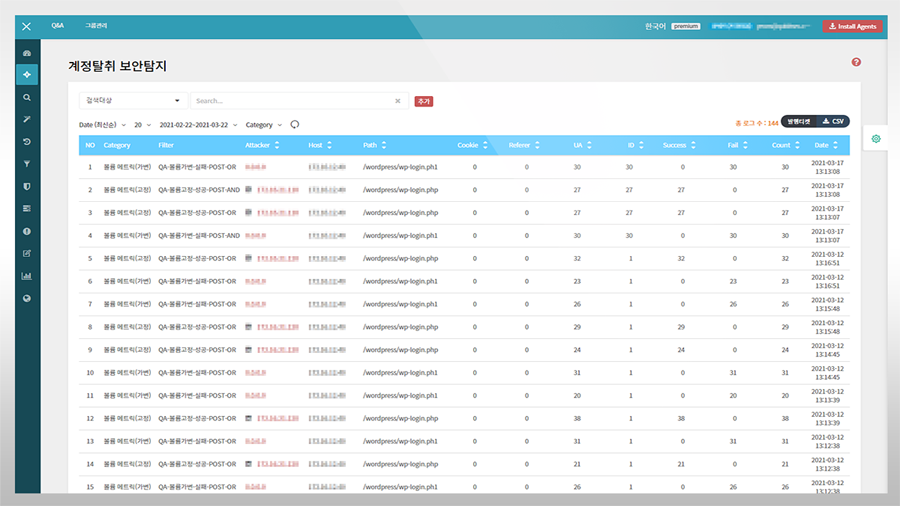Viewport: 900px width, 506px height.
Task: Sort table by Date column arrows
Action: point(835,145)
